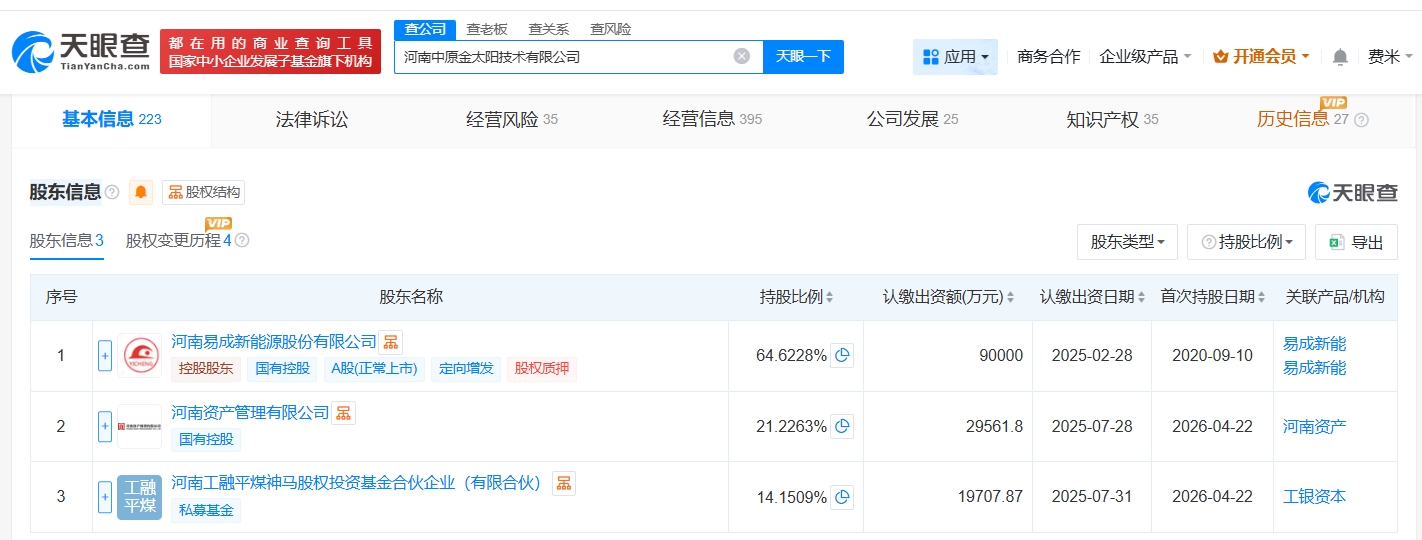
Task: Click orange alert bell beside 股东信息 heading
Action: pos(141,192)
